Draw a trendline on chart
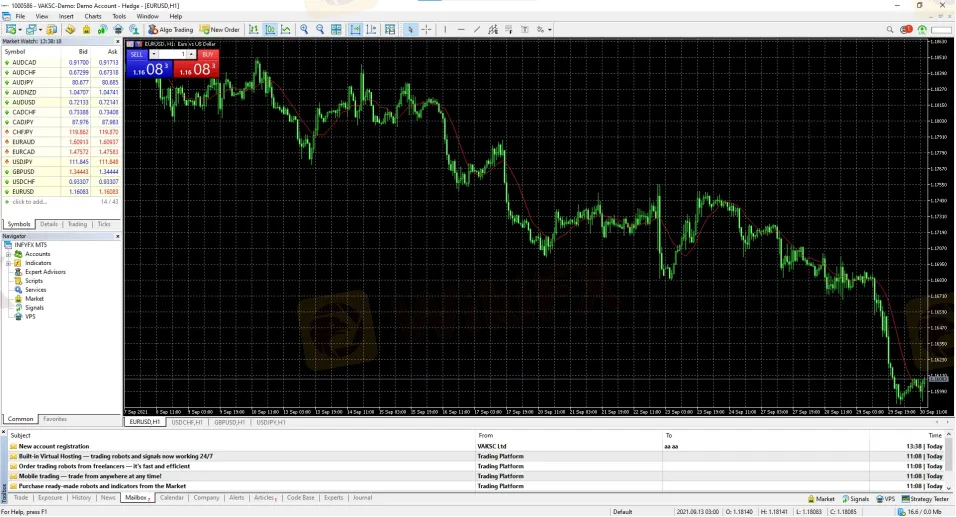The width and height of the screenshot is (956, 517). click(477, 29)
